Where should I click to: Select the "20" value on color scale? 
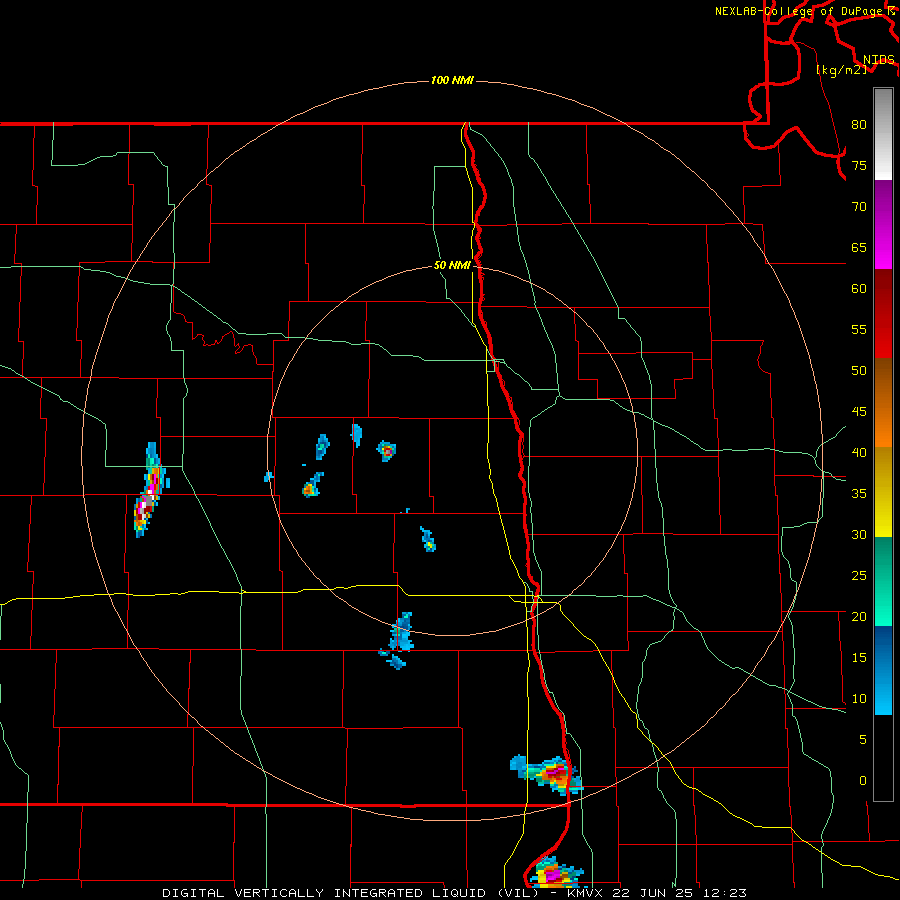click(x=859, y=617)
